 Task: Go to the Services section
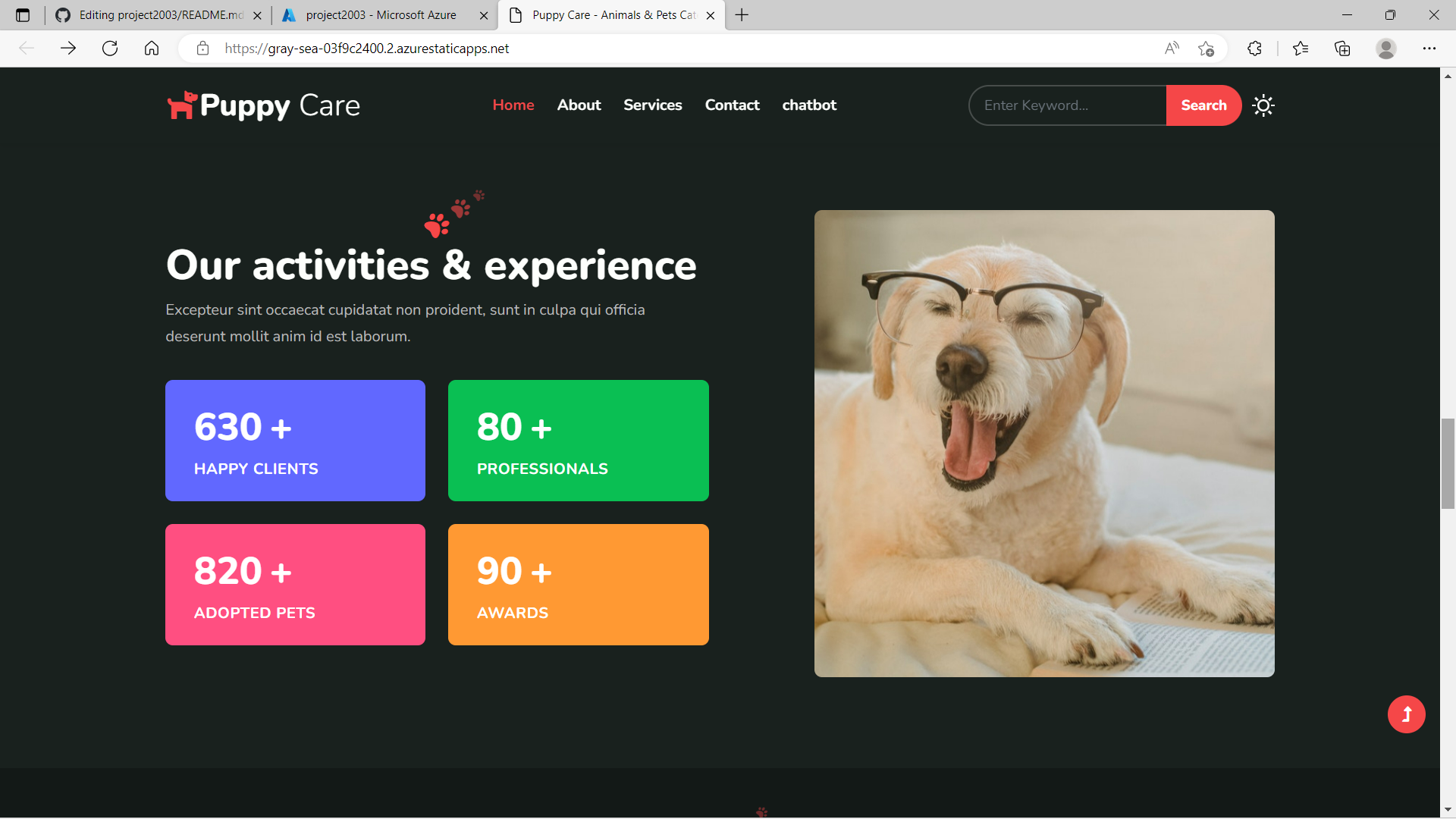(x=652, y=105)
